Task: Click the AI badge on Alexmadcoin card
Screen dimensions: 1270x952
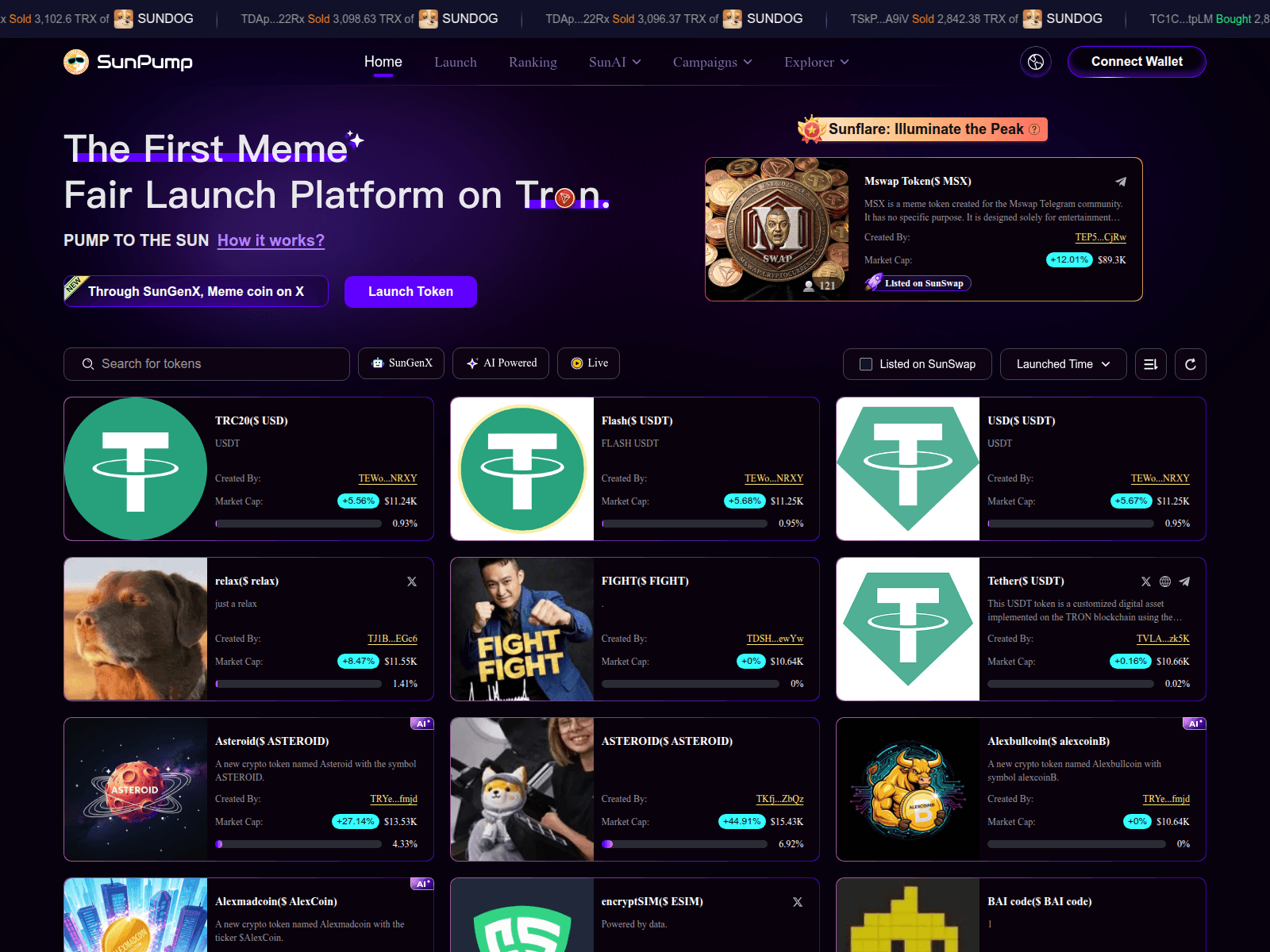Action: coord(422,884)
